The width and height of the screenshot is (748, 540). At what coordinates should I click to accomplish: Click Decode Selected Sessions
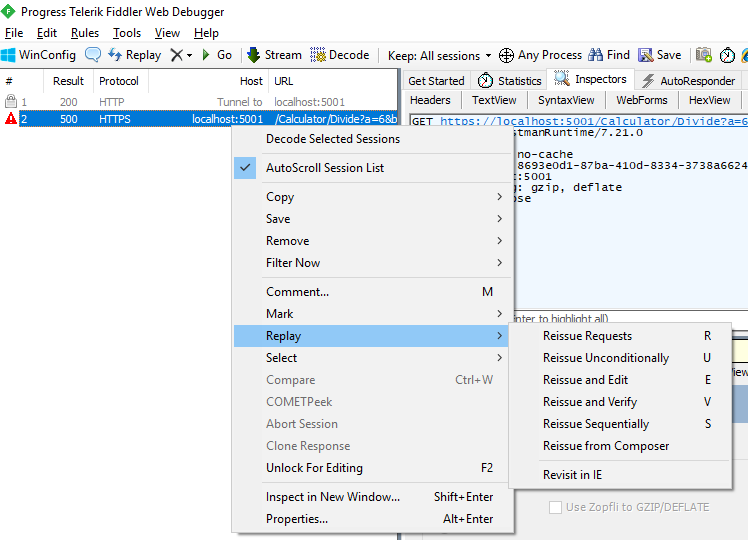point(373,139)
